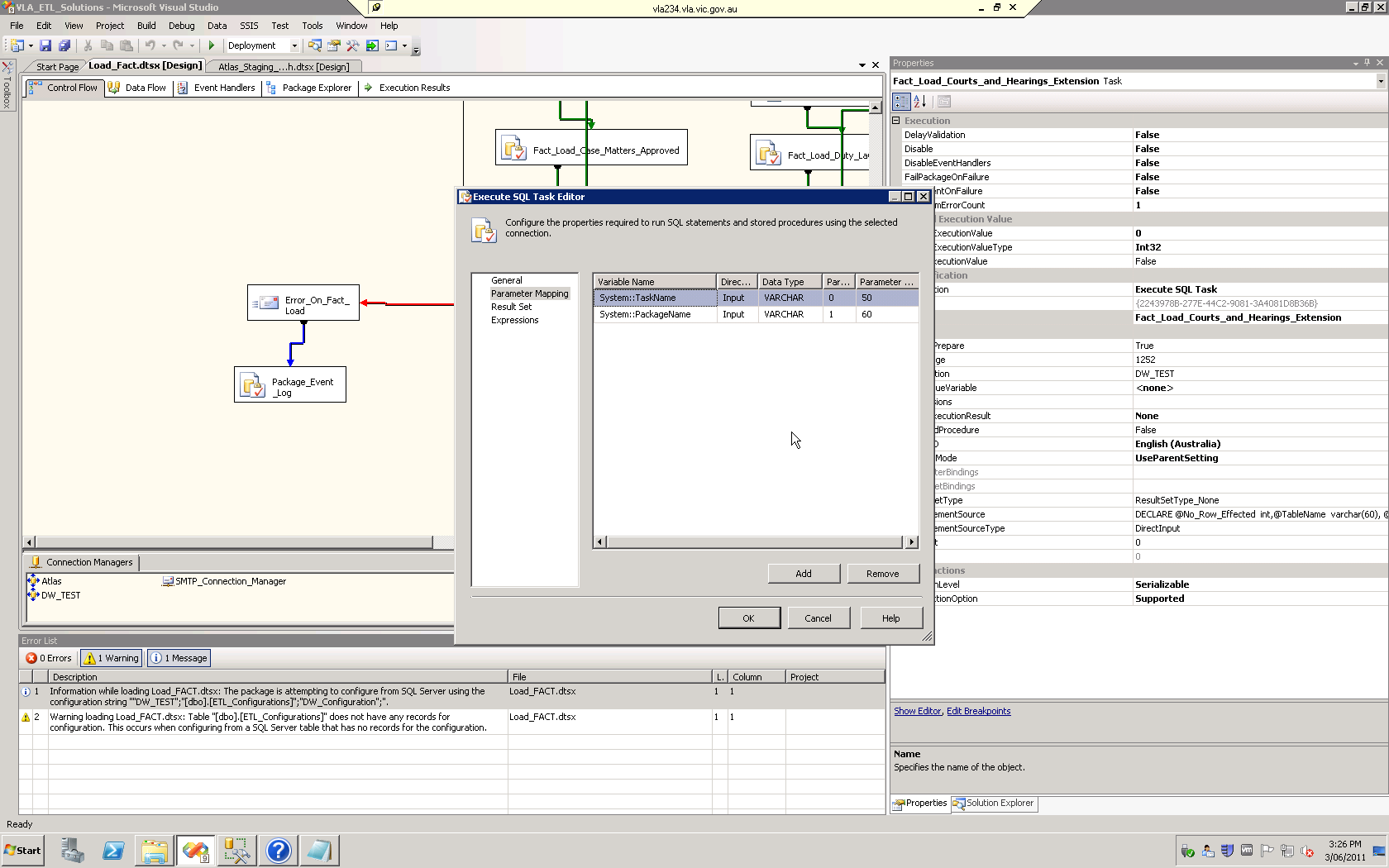The height and width of the screenshot is (868, 1389).
Task: Open Windows PowerShell from the taskbar
Action: tap(113, 851)
